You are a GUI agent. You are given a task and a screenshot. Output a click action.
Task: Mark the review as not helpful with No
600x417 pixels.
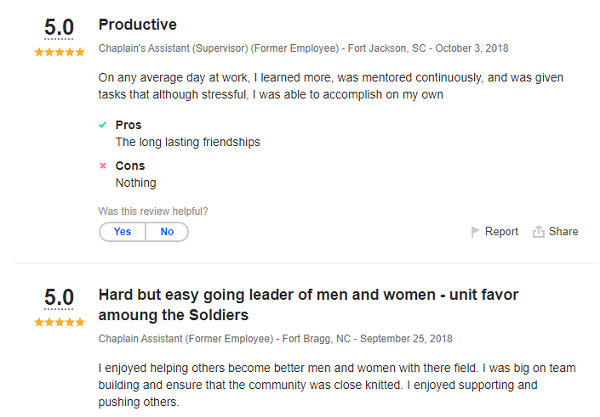(x=167, y=232)
